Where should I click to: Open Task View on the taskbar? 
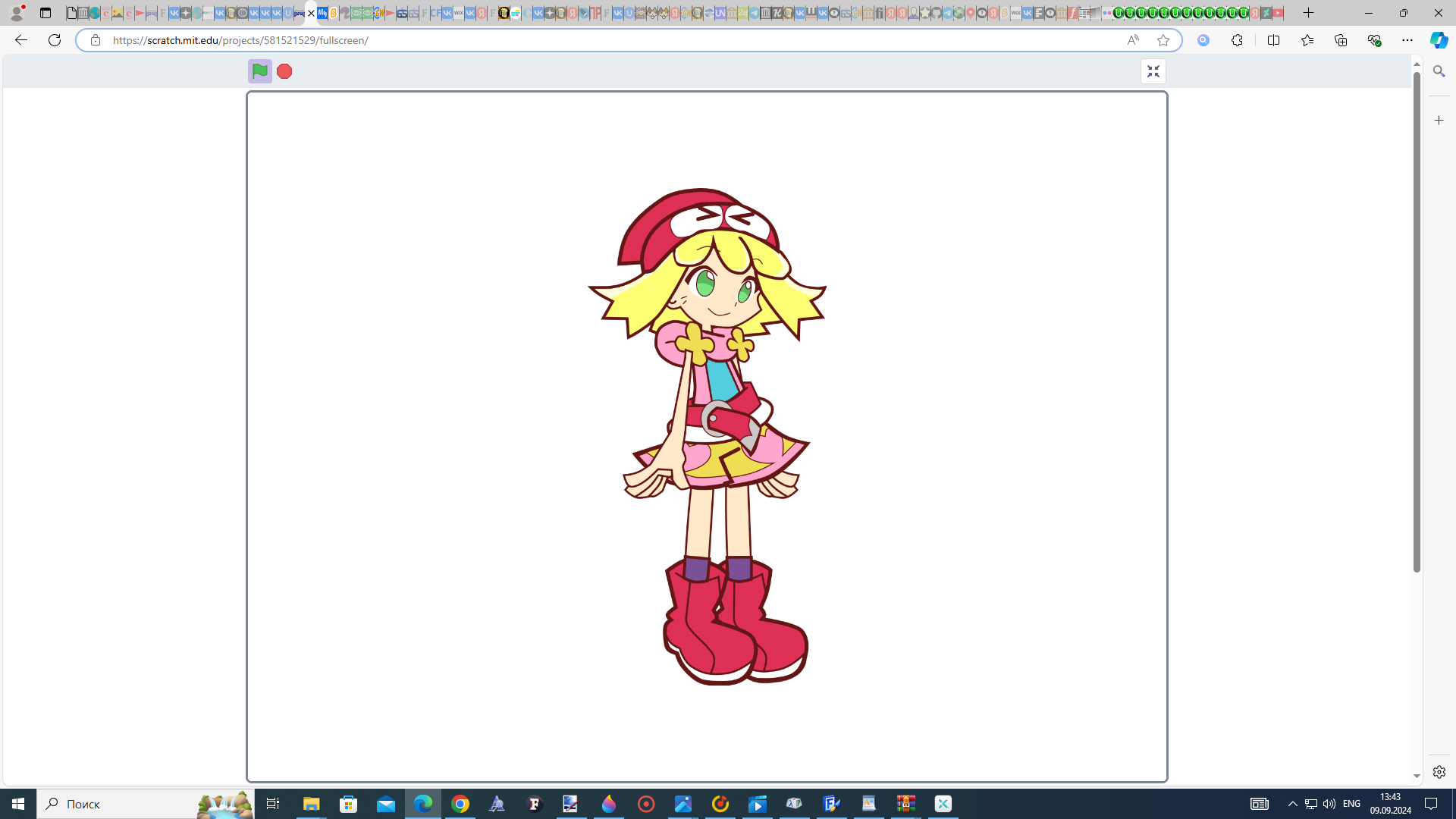coord(273,804)
